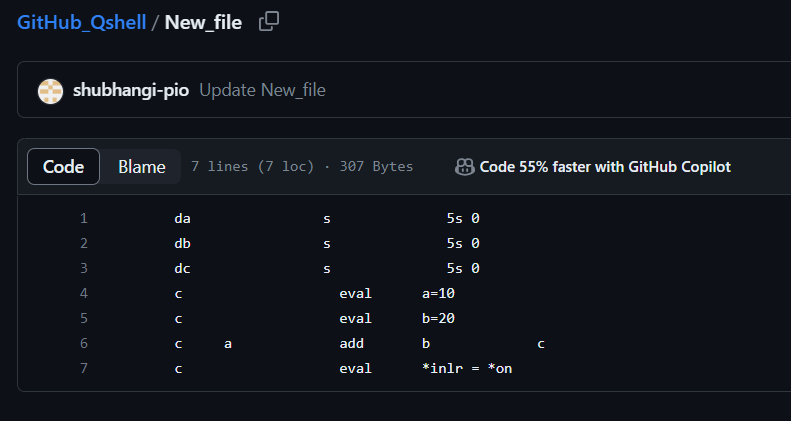The height and width of the screenshot is (421, 791).
Task: Open the "Update New_file" commit message
Action: click(x=262, y=90)
